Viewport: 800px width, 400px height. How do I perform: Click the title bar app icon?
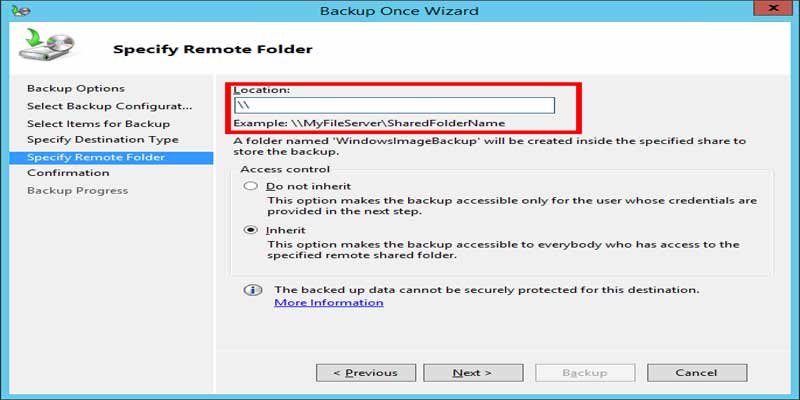21,10
